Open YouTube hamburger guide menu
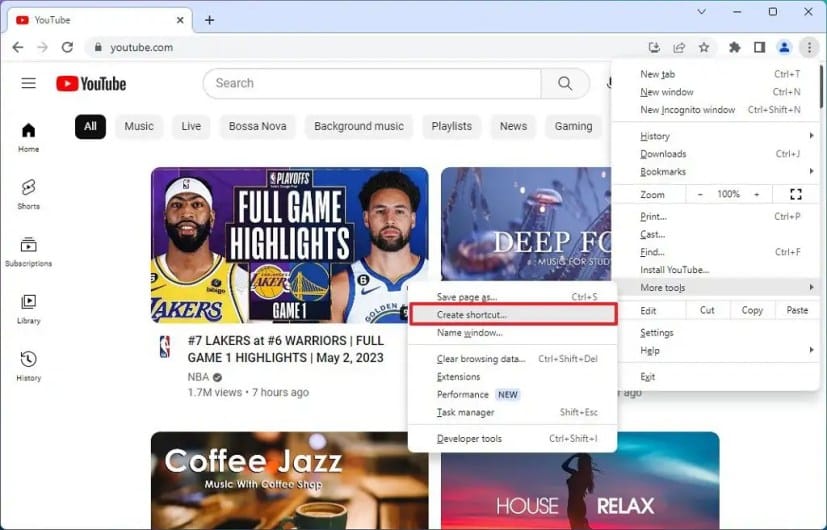Screen dimensions: 827x530 coord(28,83)
